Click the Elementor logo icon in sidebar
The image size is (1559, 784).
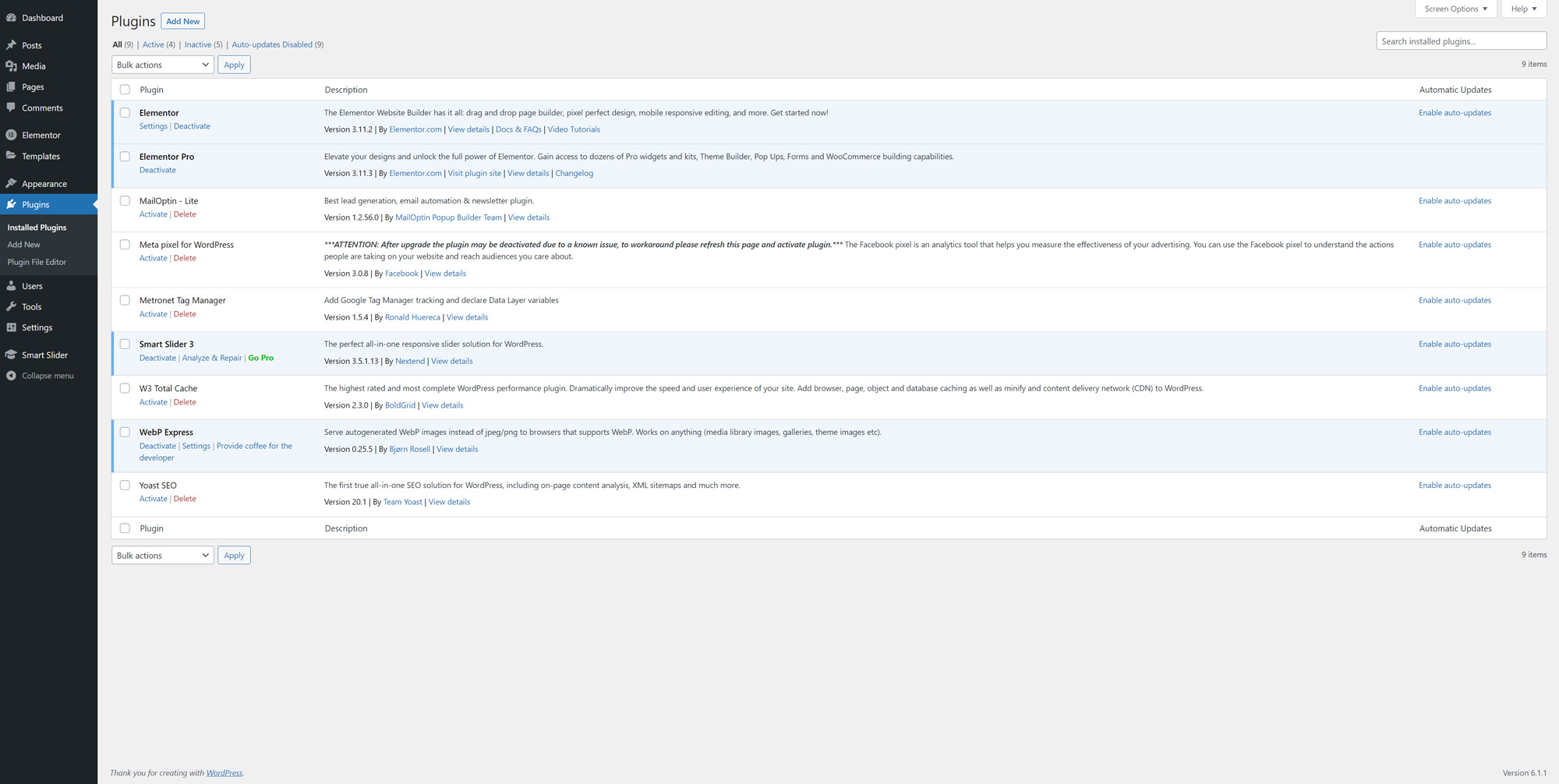[11, 135]
